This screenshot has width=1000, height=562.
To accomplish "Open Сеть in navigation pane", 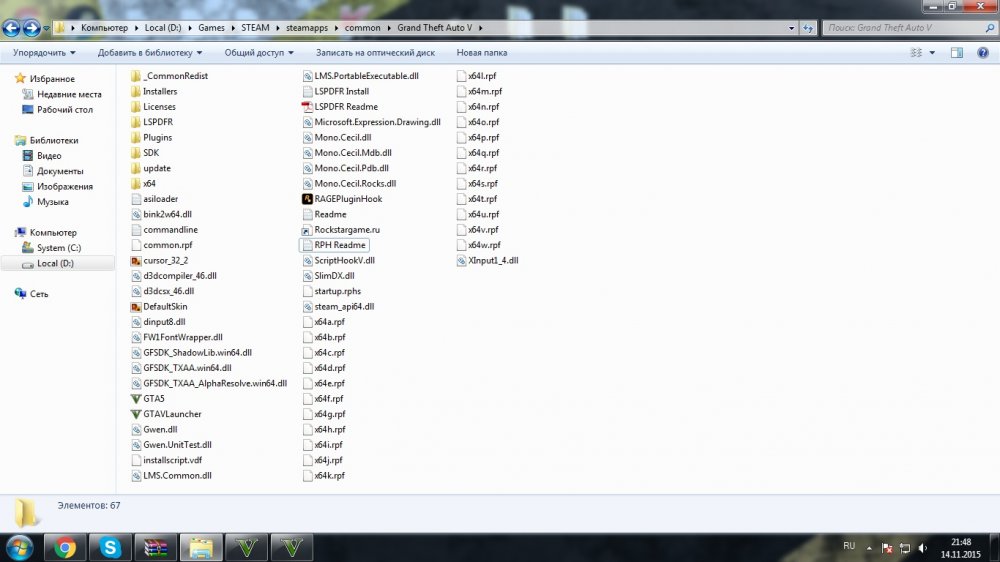I will coord(39,294).
